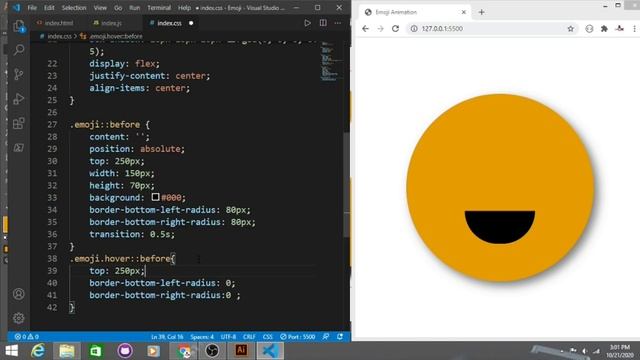This screenshot has width=640, height=360.
Task: Go back in the Chrome browser
Action: click(365, 29)
